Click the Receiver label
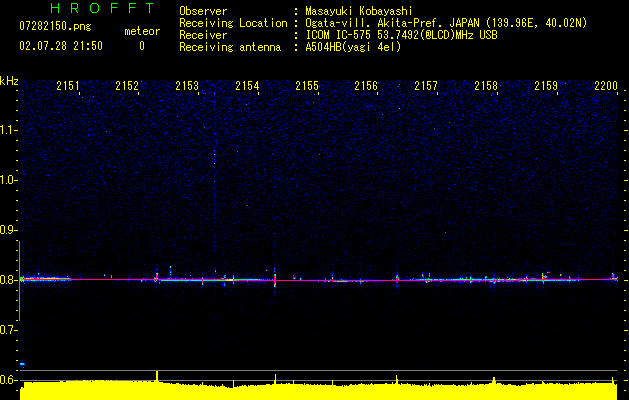Screen dimensions: 629x400 click(203, 35)
